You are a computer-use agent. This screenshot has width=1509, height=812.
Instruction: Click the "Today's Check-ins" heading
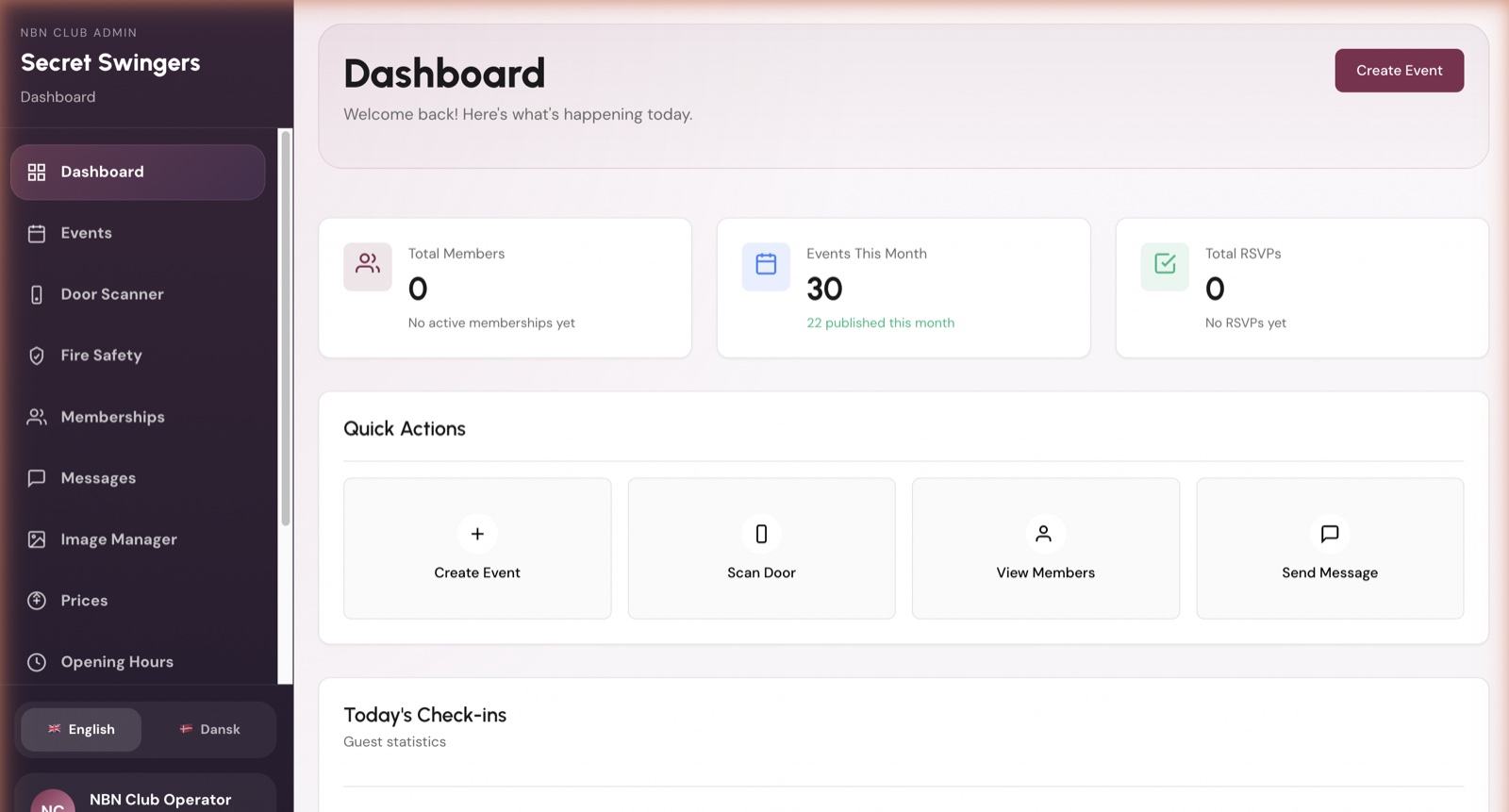pyautogui.click(x=424, y=715)
